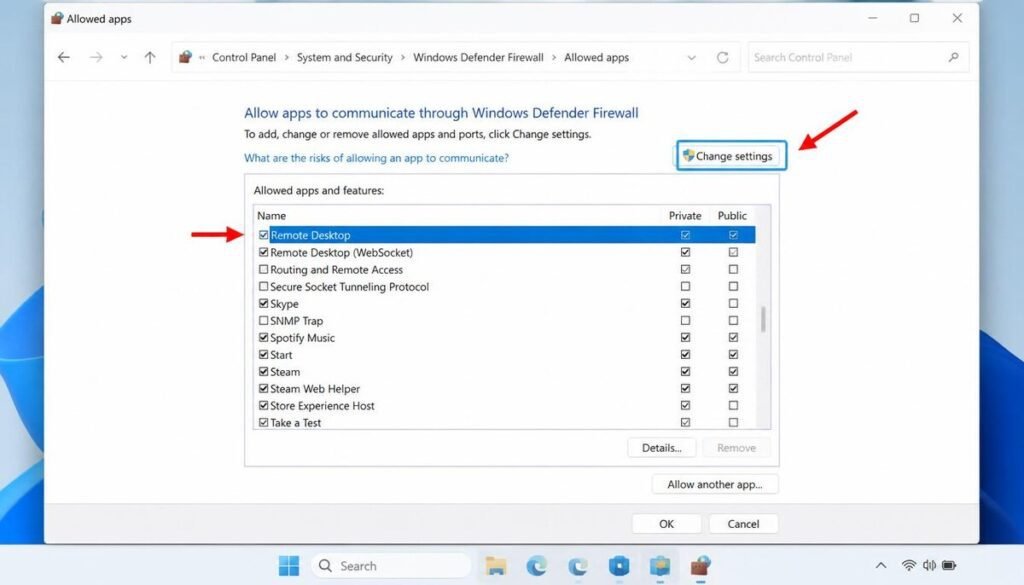The image size is (1024, 585).
Task: Check battery status in system tray
Action: (x=949, y=565)
